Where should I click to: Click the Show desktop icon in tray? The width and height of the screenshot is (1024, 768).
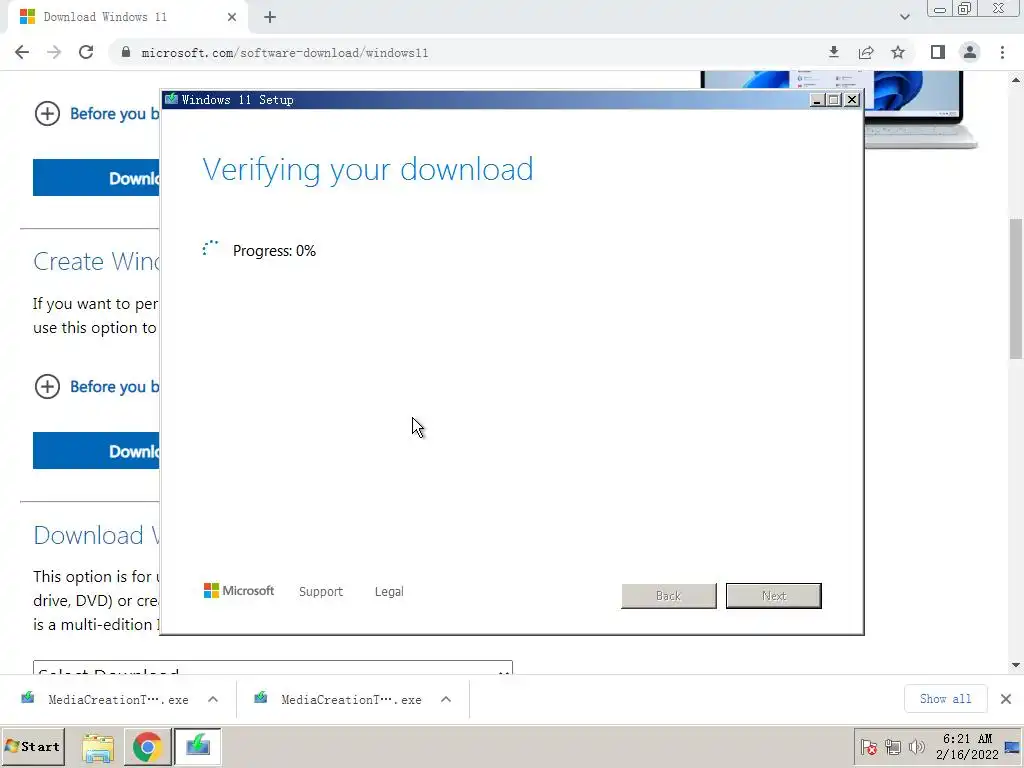tap(1013, 747)
